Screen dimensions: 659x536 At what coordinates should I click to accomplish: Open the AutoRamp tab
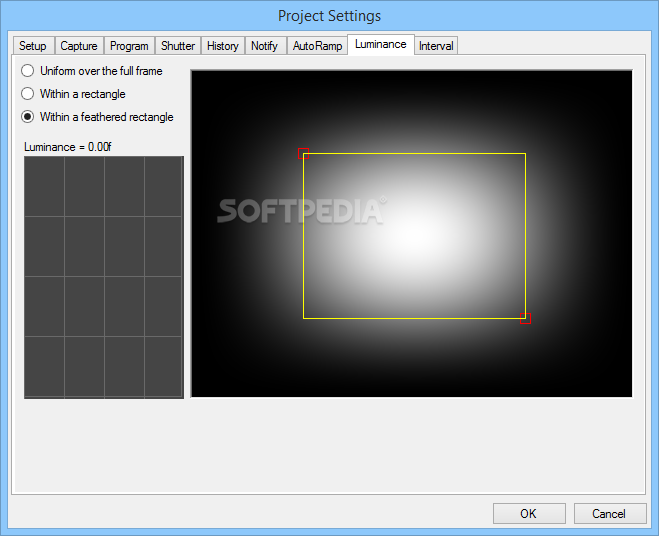(317, 45)
